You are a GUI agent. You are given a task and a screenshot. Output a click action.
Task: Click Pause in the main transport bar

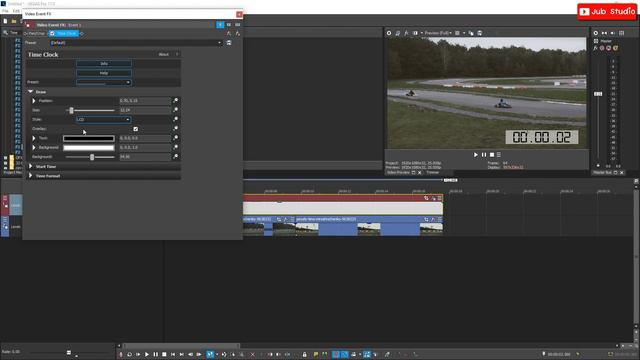pyautogui.click(x=156, y=354)
